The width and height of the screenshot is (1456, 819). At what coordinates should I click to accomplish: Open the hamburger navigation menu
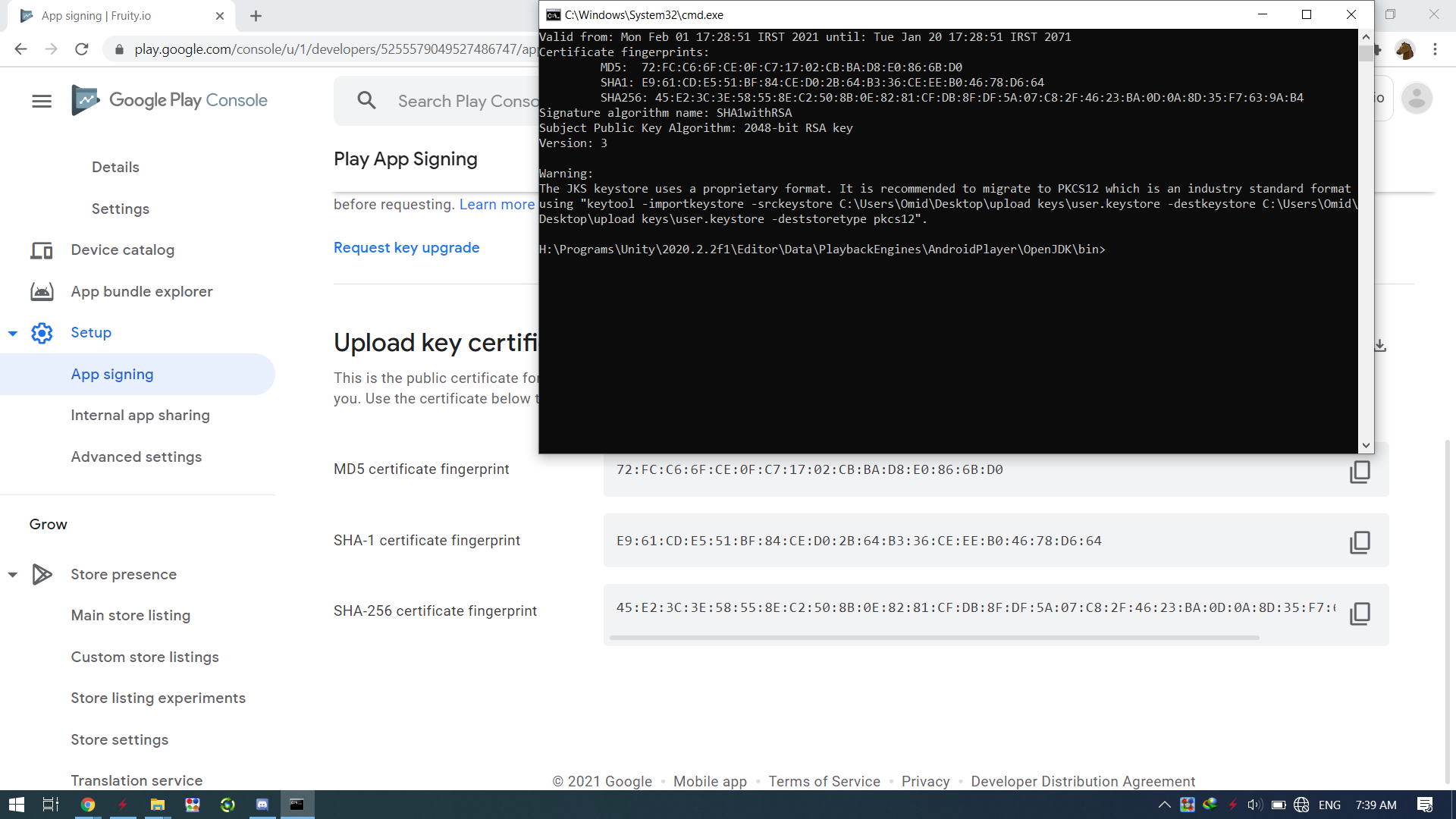point(42,101)
